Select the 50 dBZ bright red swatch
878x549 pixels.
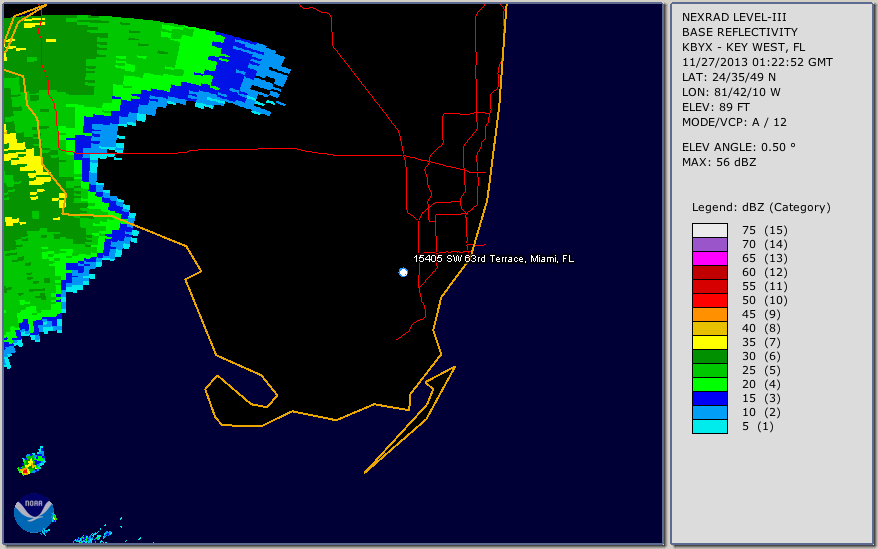pos(710,300)
